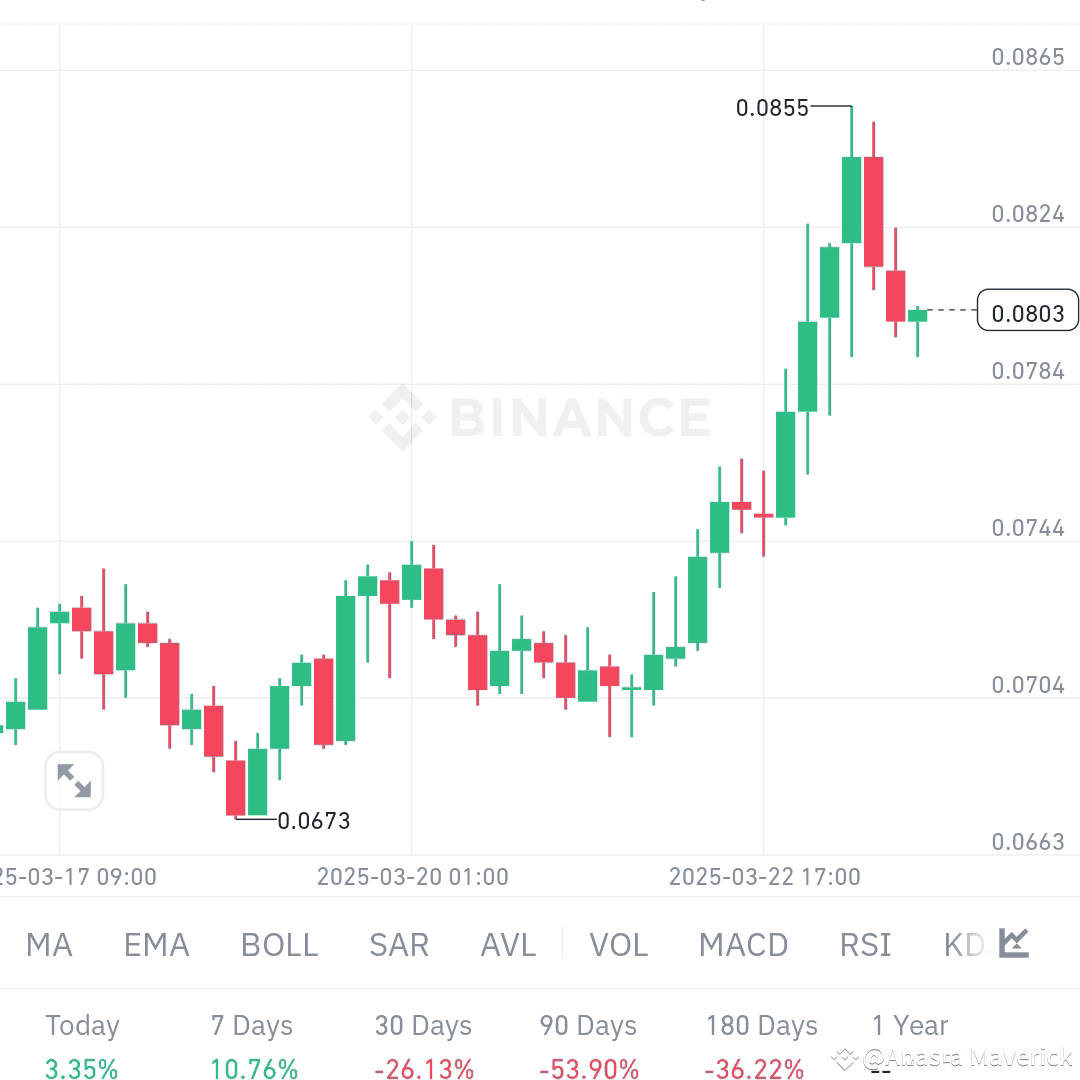Activate the SAR indicator

pos(399,944)
